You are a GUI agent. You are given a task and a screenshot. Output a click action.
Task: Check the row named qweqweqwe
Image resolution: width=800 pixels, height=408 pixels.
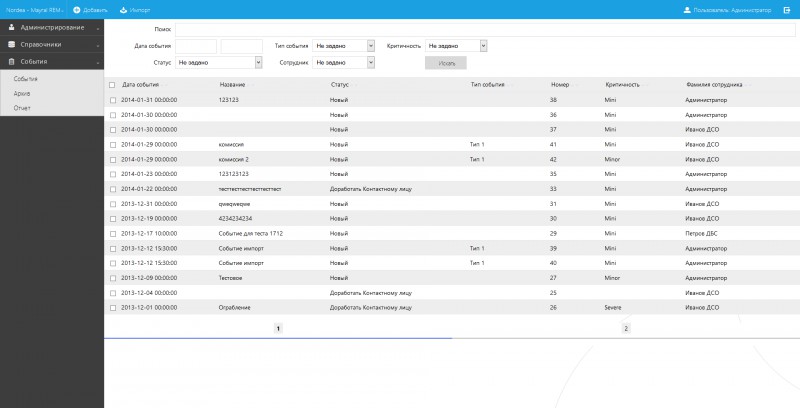(x=113, y=204)
